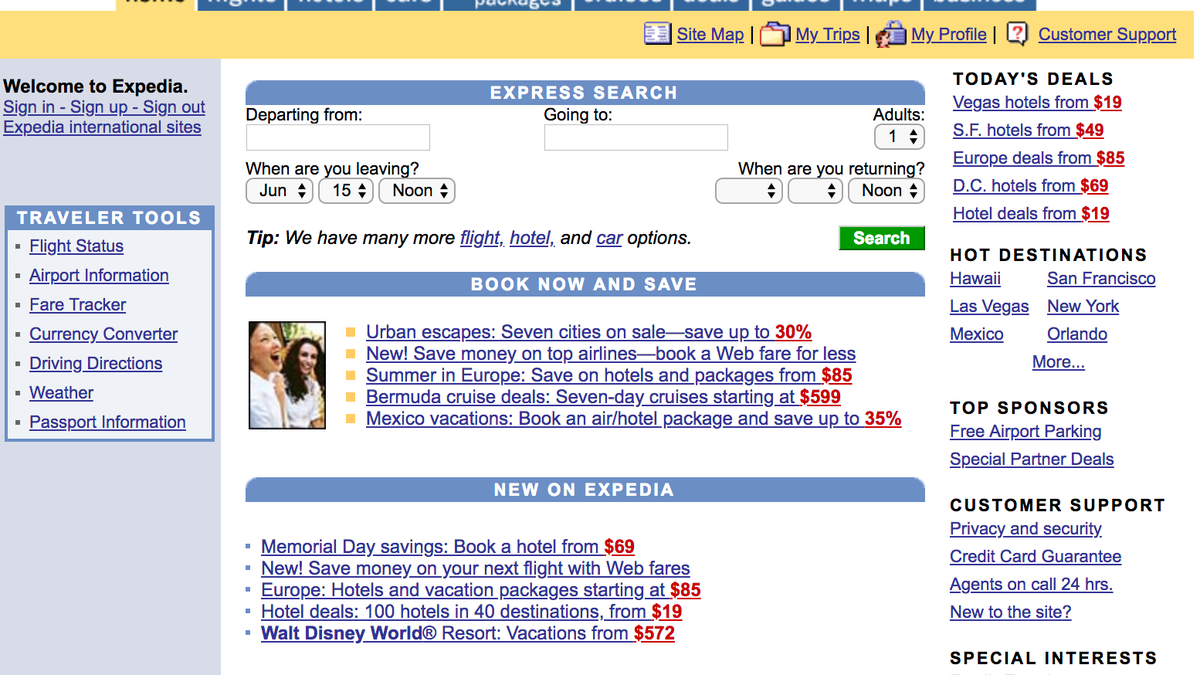Screen dimensions: 1200x675
Task: Open Save money on next flight link
Action: [x=476, y=568]
